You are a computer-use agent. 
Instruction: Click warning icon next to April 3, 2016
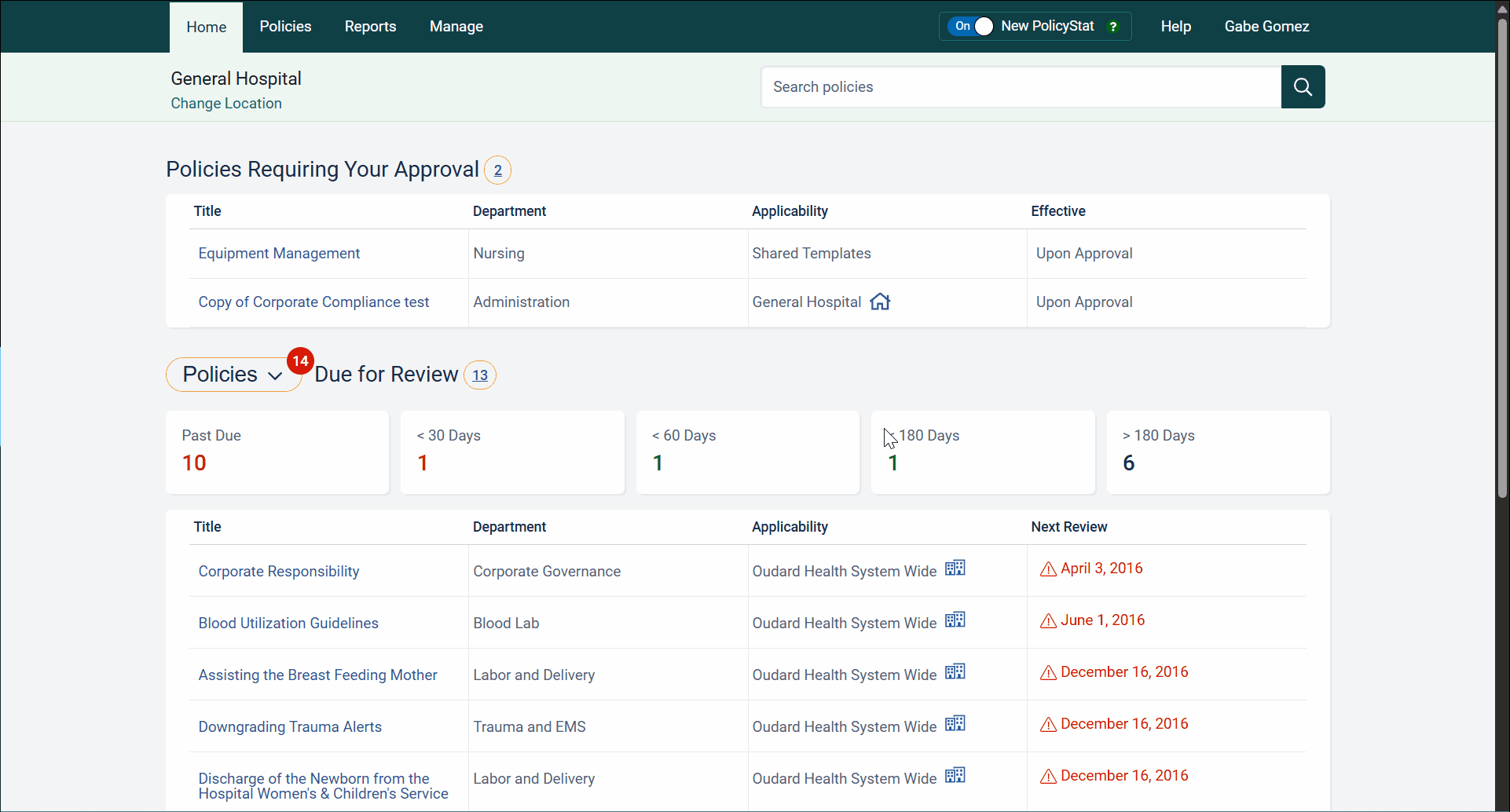(x=1048, y=569)
